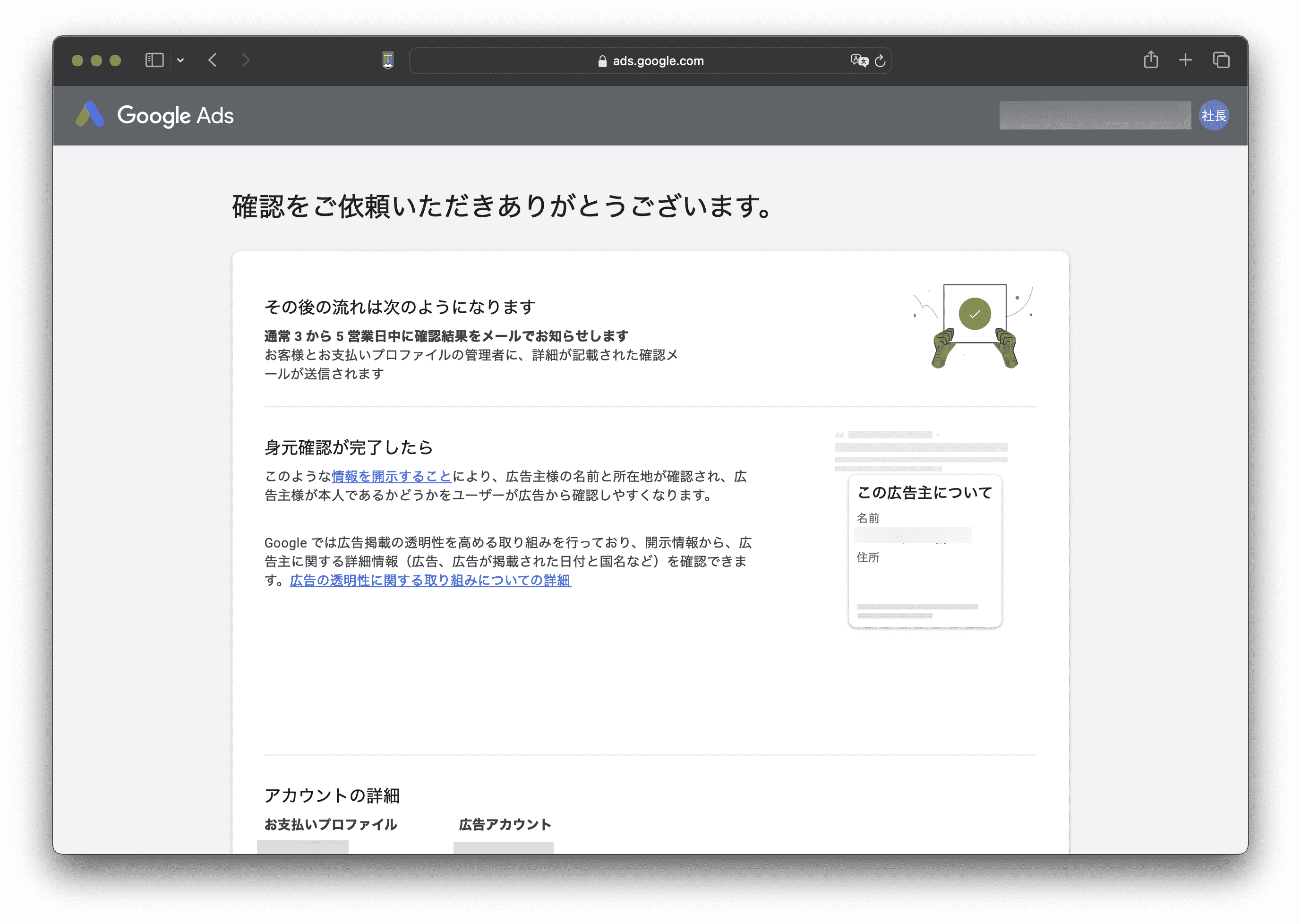The width and height of the screenshot is (1301, 924).
Task: Click the forward navigation arrow
Action: [245, 60]
